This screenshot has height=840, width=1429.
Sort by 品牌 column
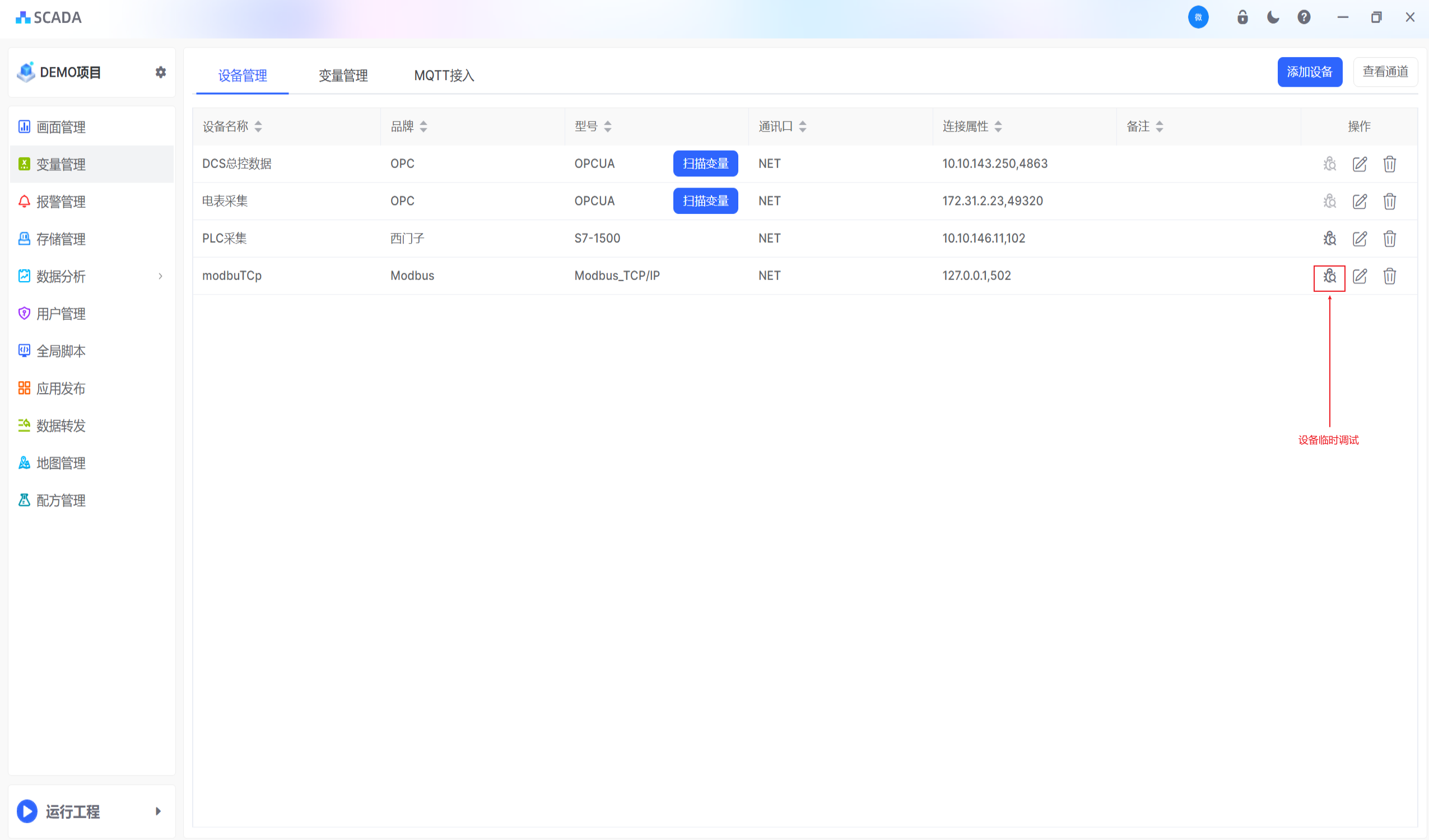coord(423,127)
